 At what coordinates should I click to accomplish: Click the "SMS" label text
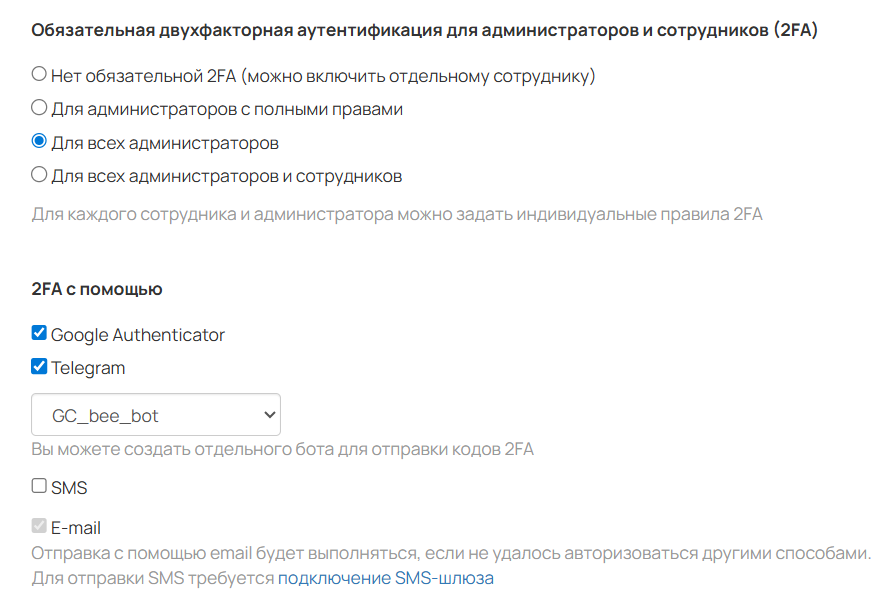pos(69,488)
